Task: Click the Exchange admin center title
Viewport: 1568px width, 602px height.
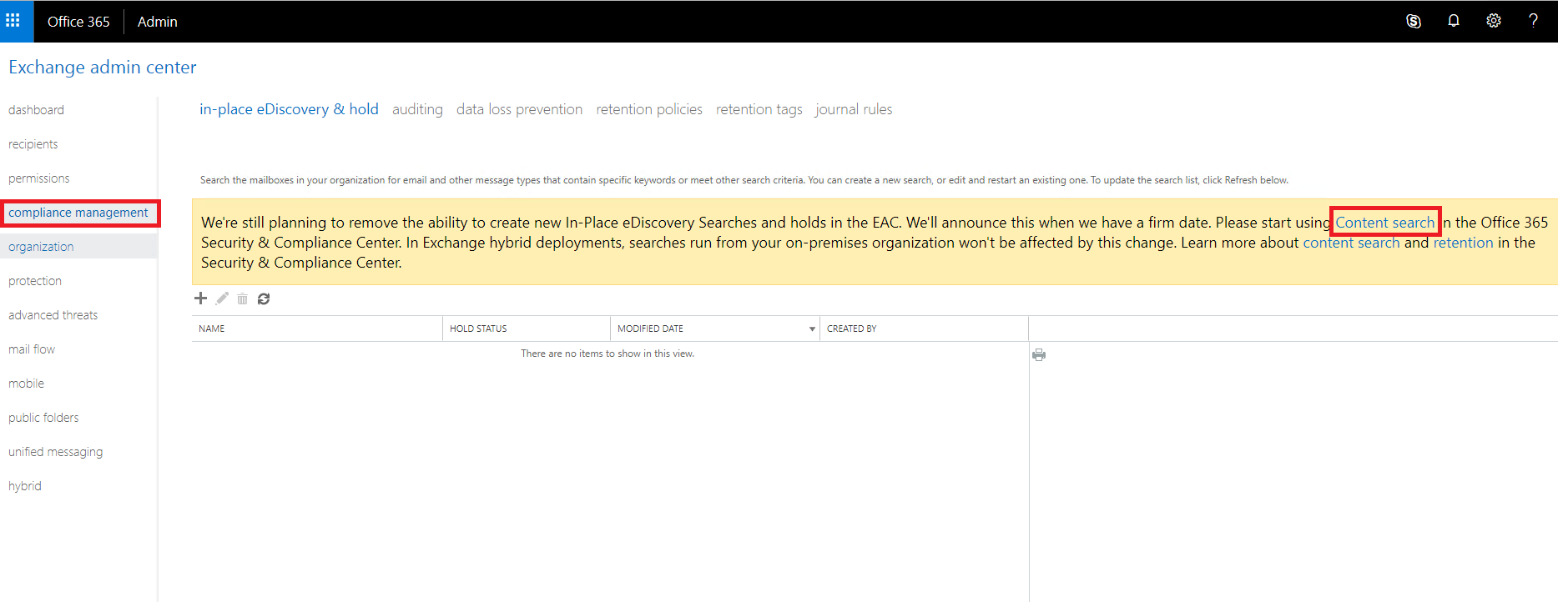Action: pos(103,68)
